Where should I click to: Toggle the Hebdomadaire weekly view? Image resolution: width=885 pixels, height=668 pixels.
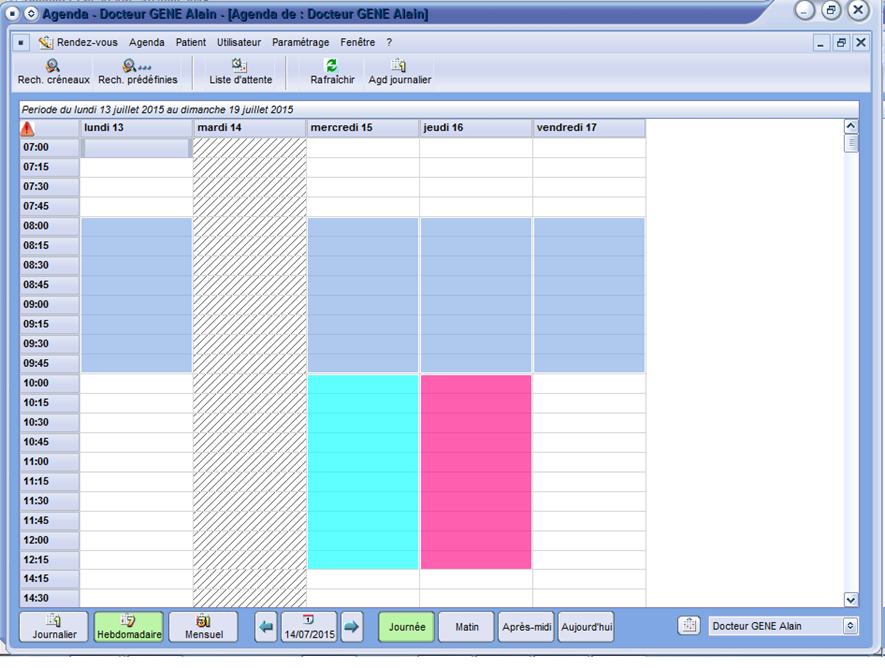click(128, 627)
